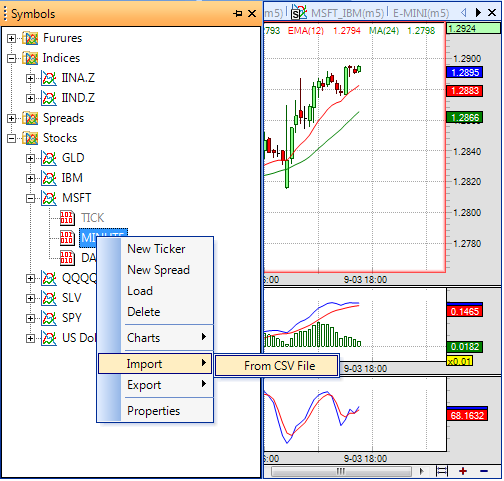Collapse the MSFT ticker node
Screen dimensions: 504x481
click(30, 198)
